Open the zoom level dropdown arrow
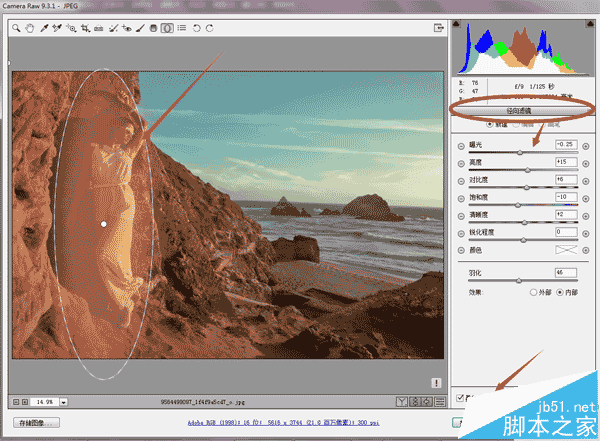The height and width of the screenshot is (441, 600). [64, 402]
